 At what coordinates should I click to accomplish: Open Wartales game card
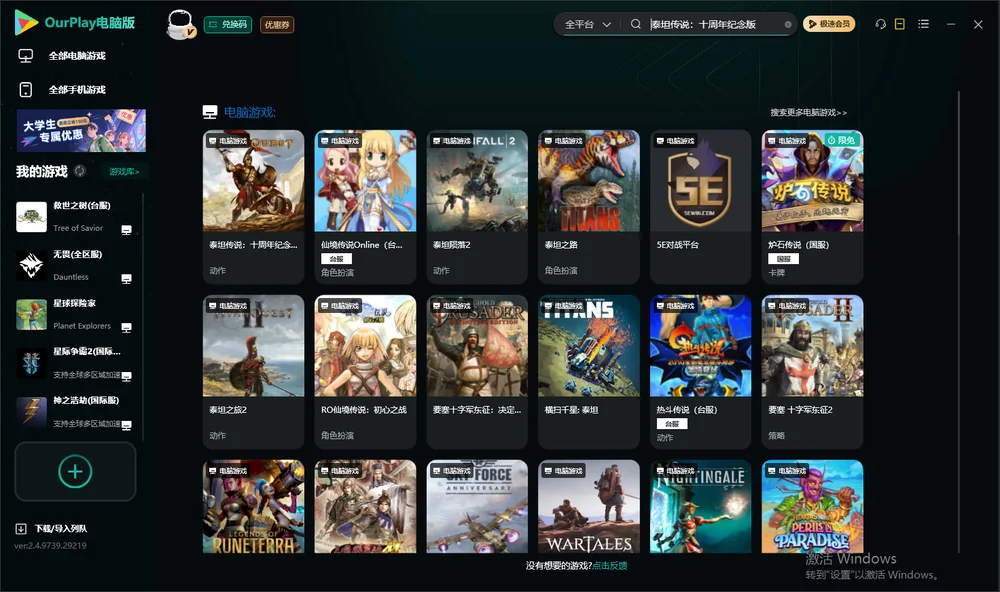point(589,507)
